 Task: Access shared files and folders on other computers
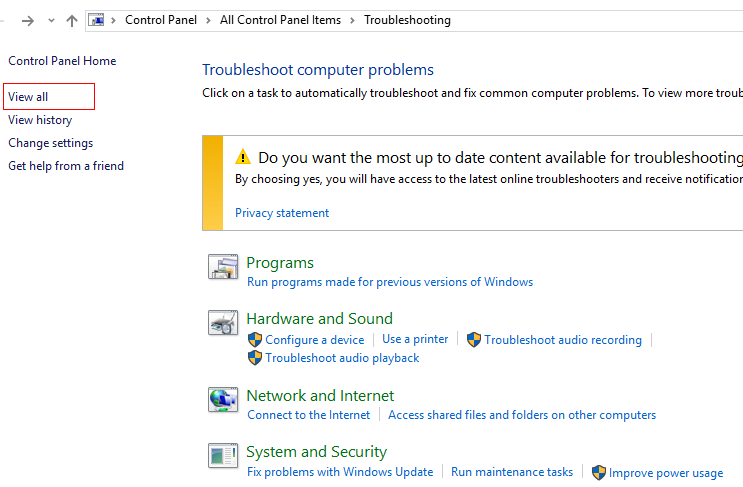pos(522,415)
